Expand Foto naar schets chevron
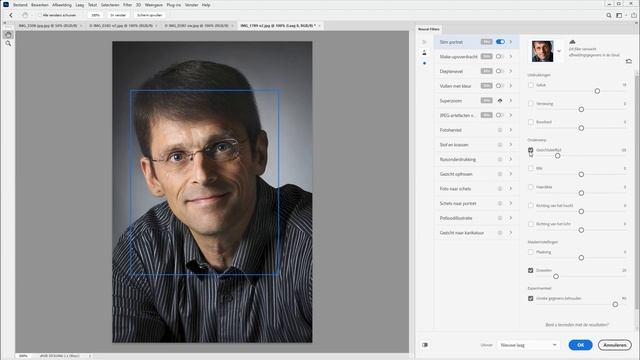640x360 pixels. click(511, 189)
